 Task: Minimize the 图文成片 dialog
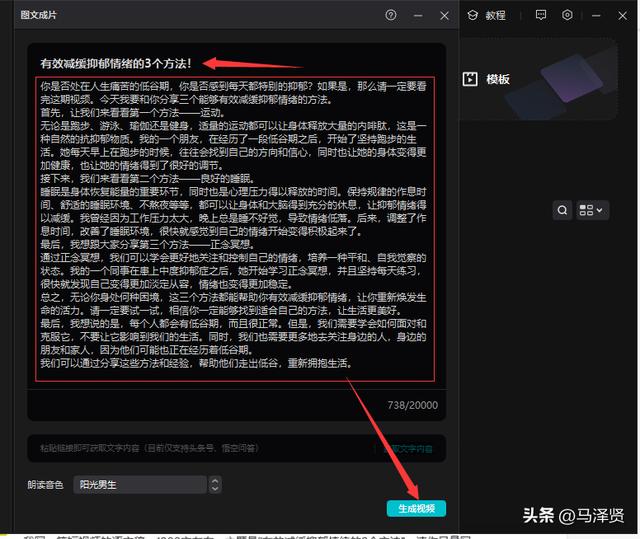pos(418,16)
